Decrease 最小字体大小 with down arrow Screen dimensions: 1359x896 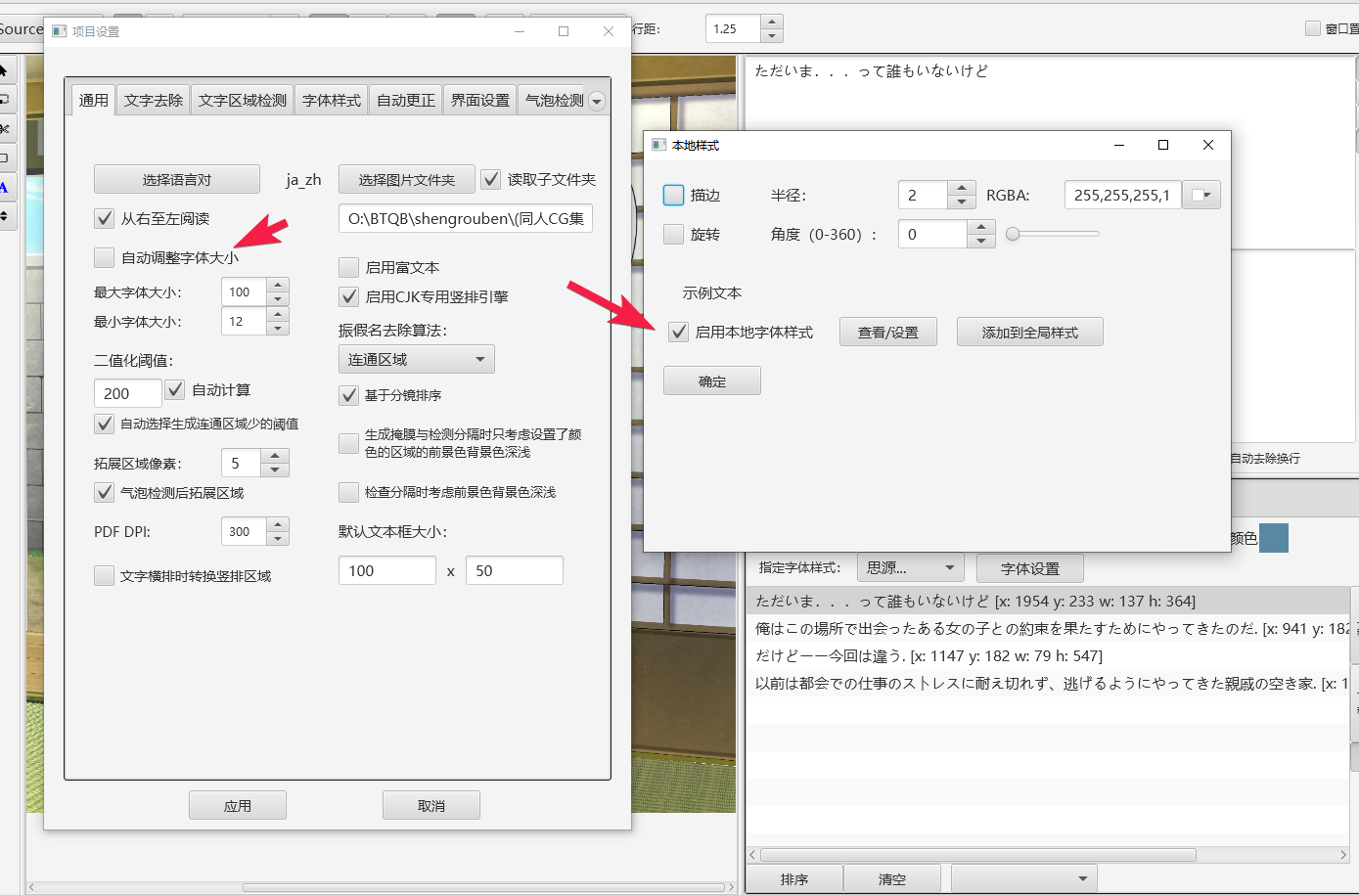click(x=279, y=329)
